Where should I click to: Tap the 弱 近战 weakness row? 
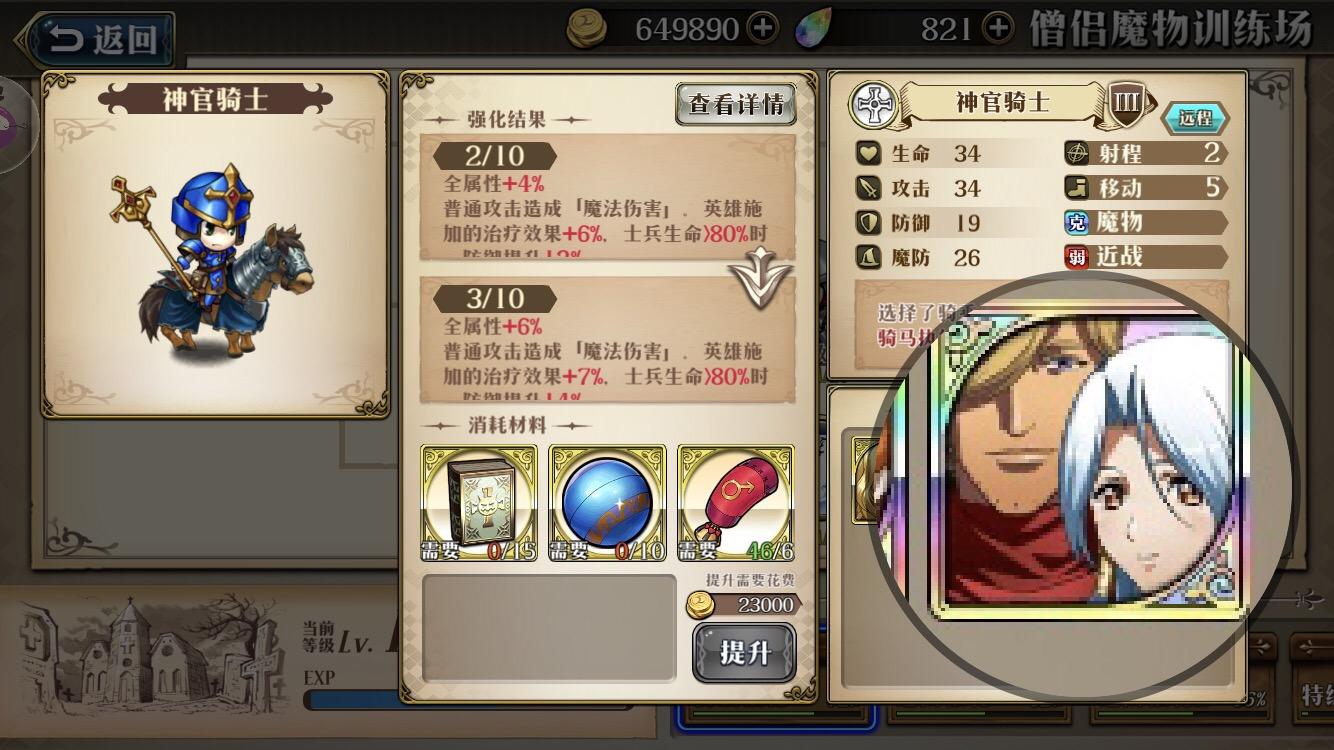click(x=1146, y=257)
